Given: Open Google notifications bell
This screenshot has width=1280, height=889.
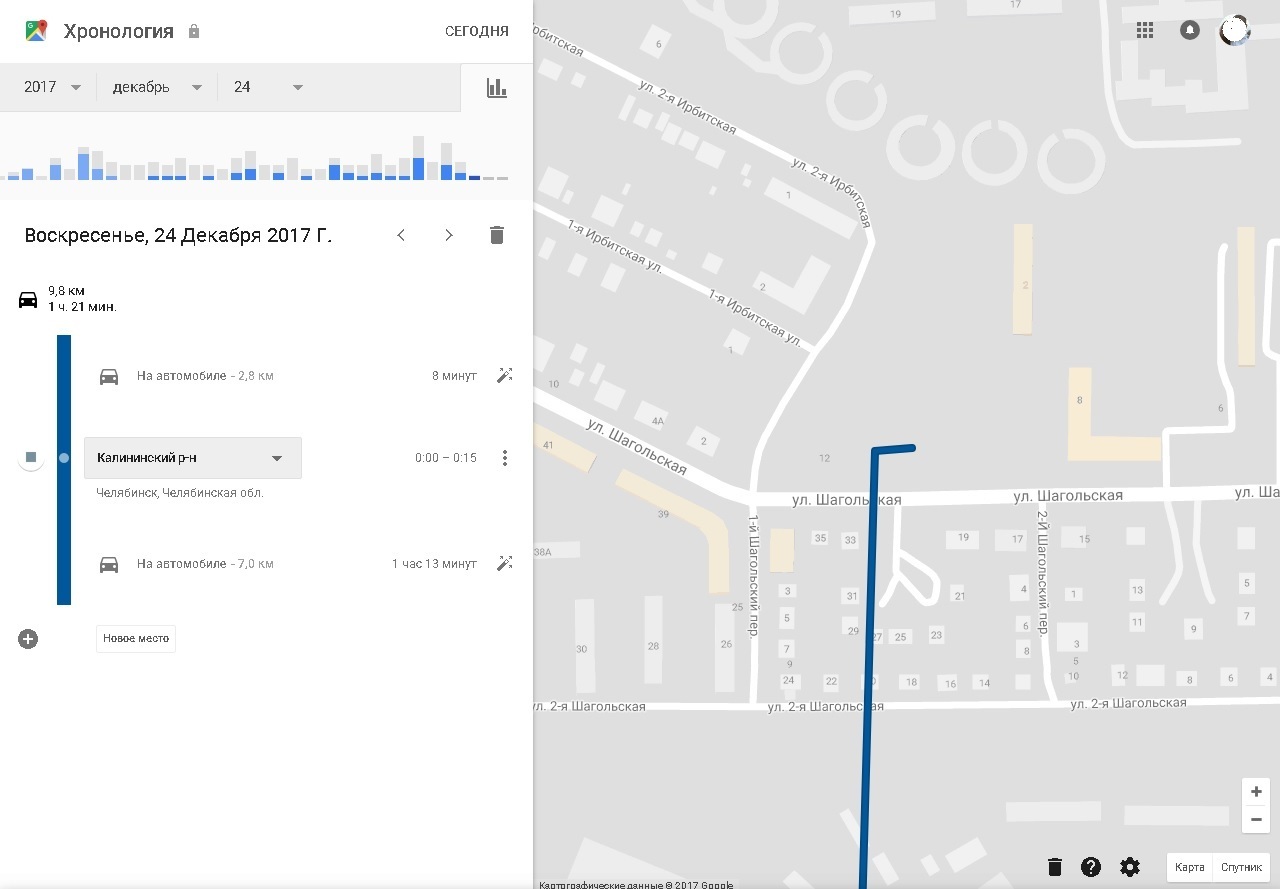Looking at the screenshot, I should point(1189,30).
